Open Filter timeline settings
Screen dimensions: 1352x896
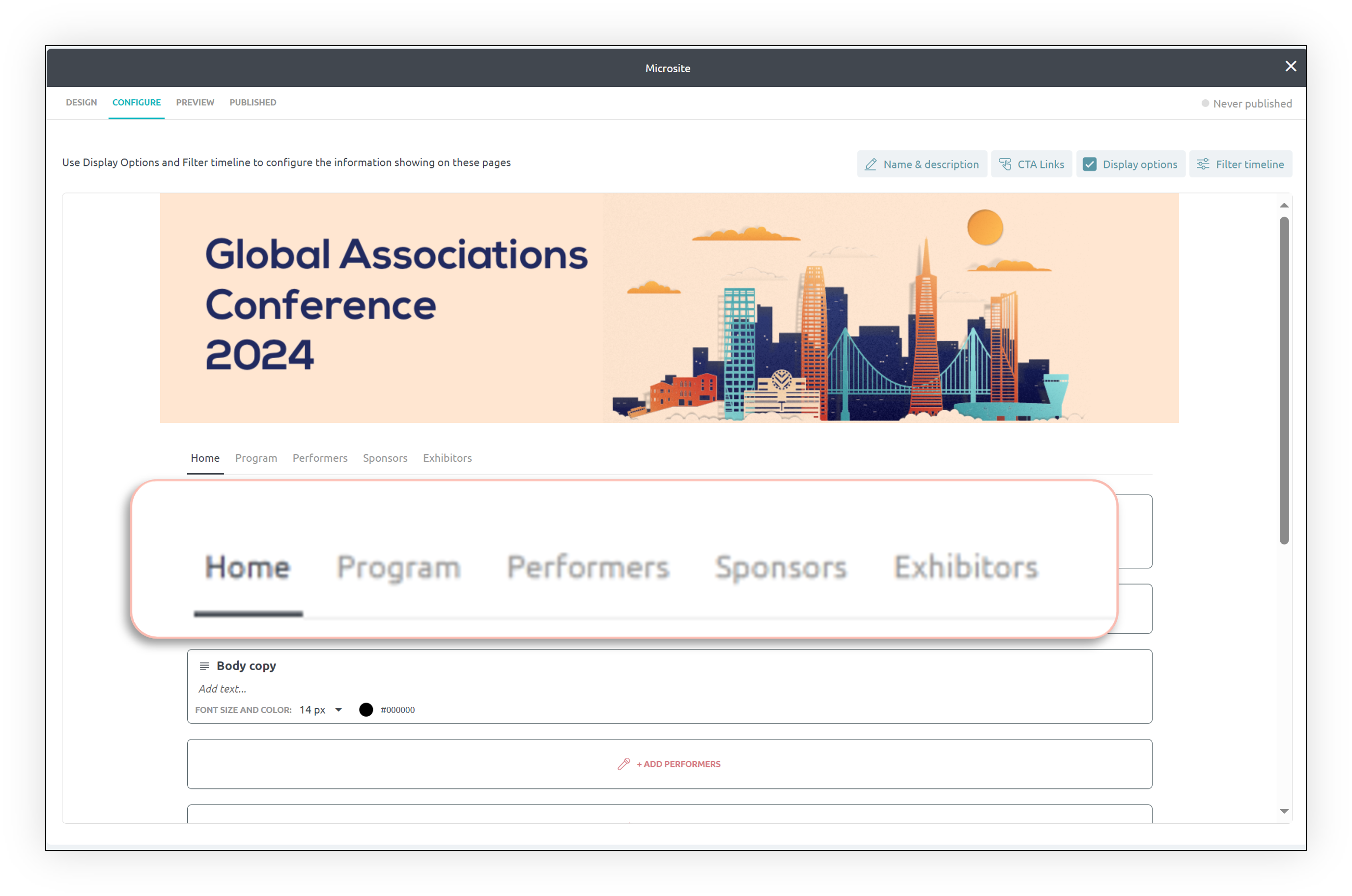point(1240,165)
